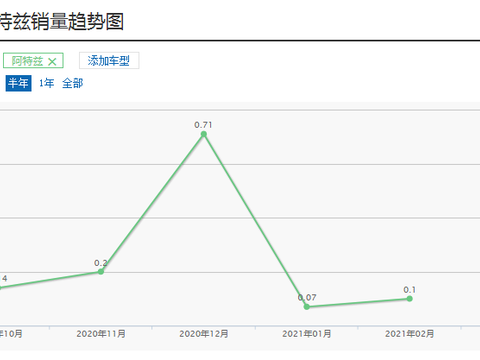Select the 半年 time range tab
This screenshot has height=360, width=480.
tap(18, 83)
